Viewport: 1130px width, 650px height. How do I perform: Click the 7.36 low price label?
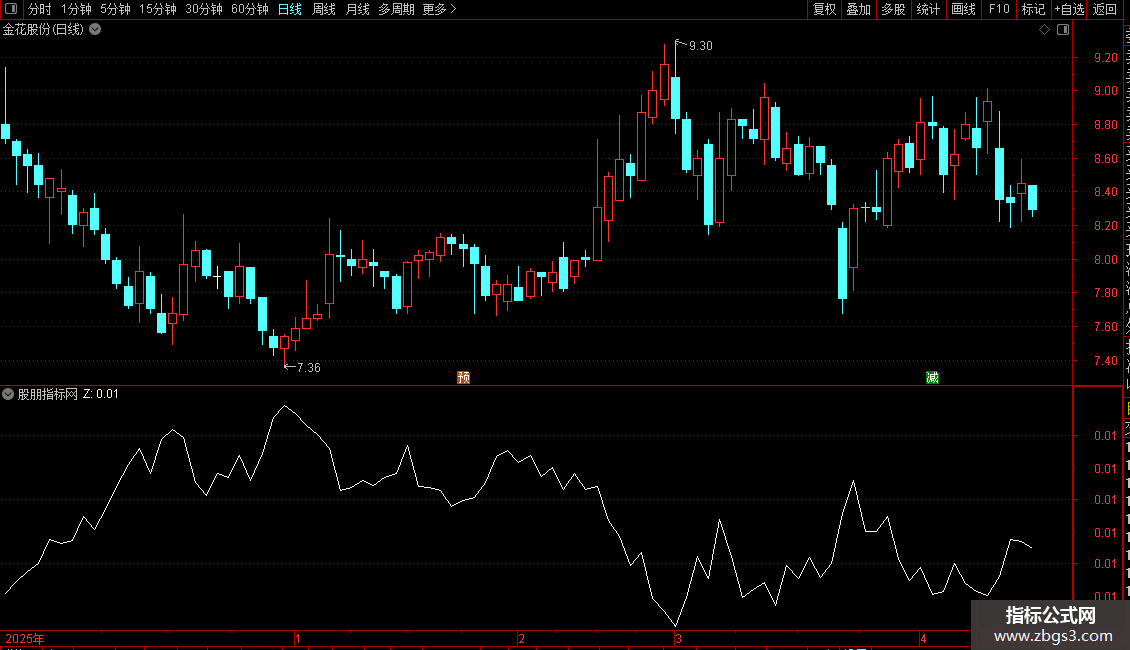308,368
